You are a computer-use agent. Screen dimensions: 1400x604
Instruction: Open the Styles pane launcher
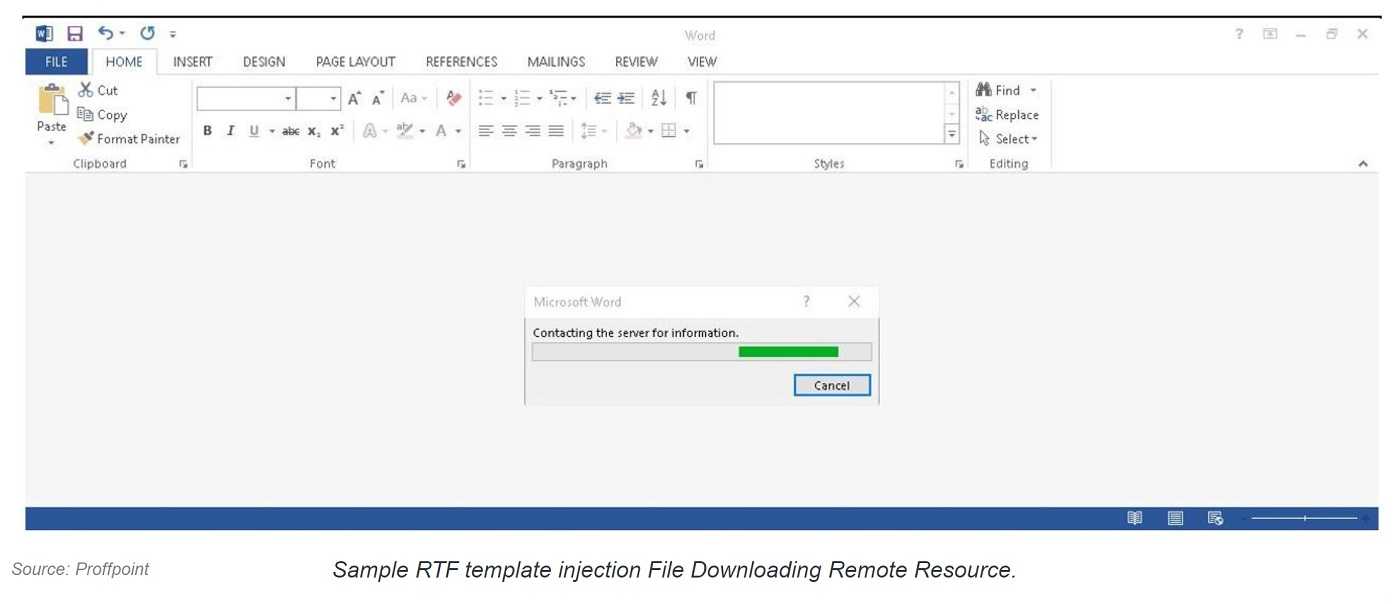(959, 164)
